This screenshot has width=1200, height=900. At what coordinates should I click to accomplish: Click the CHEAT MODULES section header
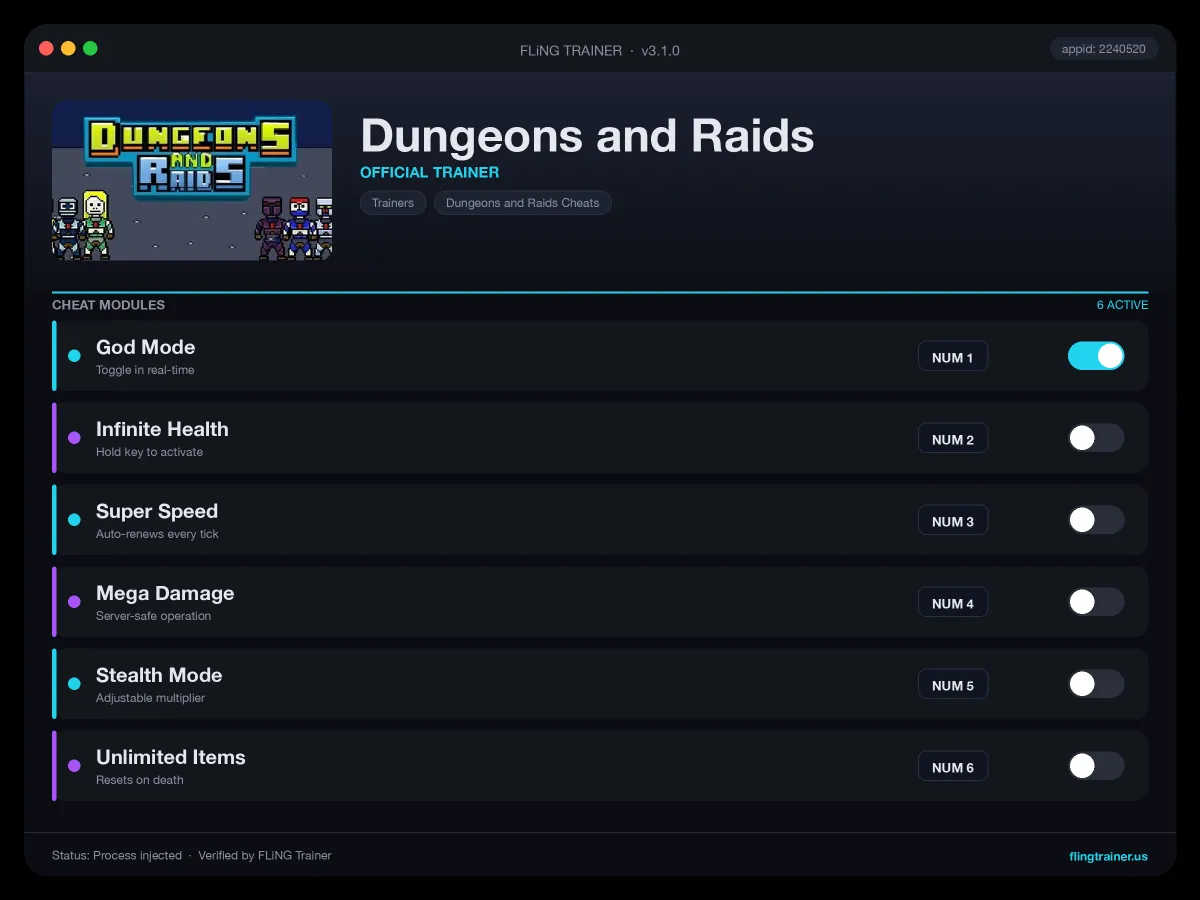click(x=109, y=305)
